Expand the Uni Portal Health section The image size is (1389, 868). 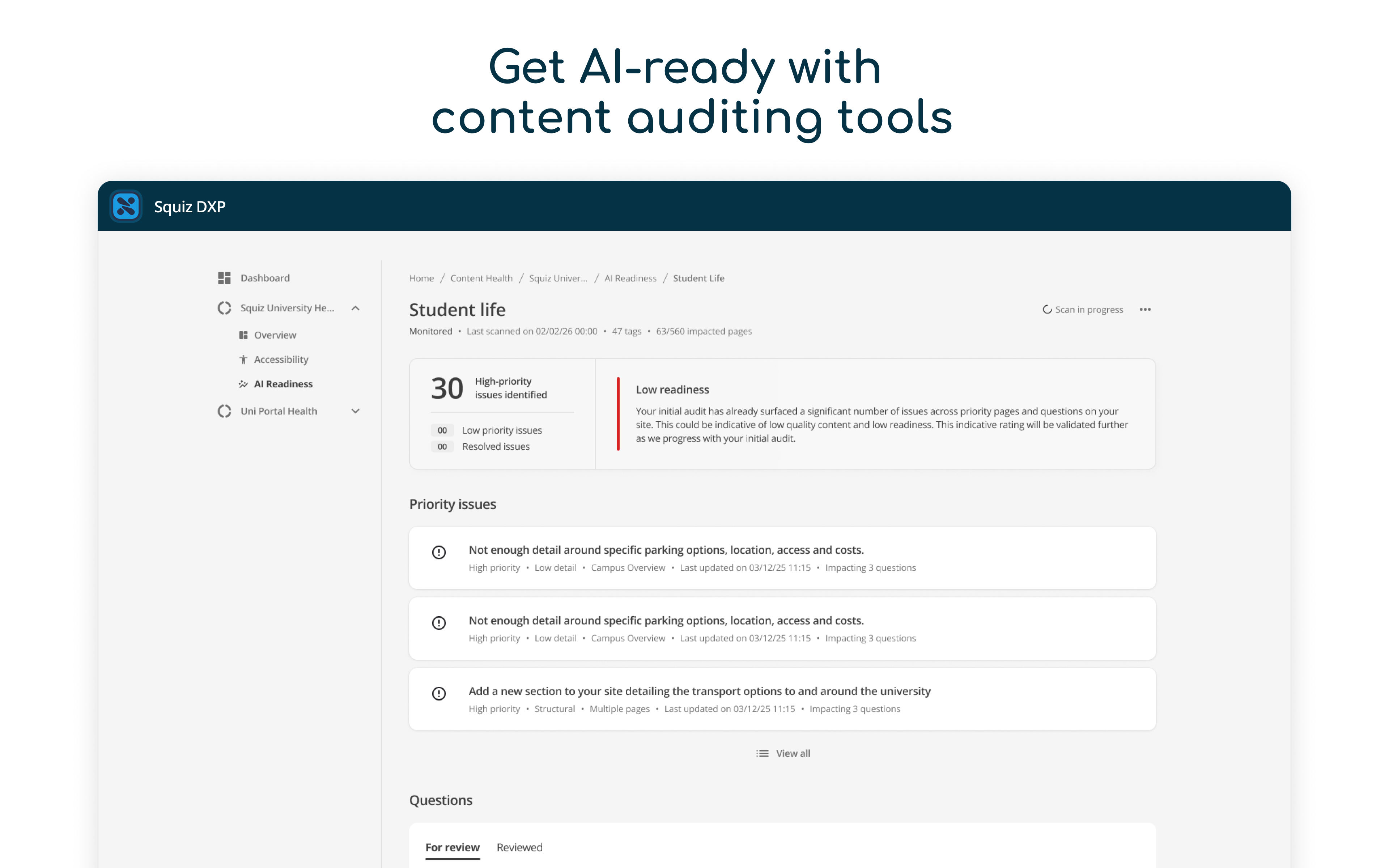pyautogui.click(x=355, y=411)
